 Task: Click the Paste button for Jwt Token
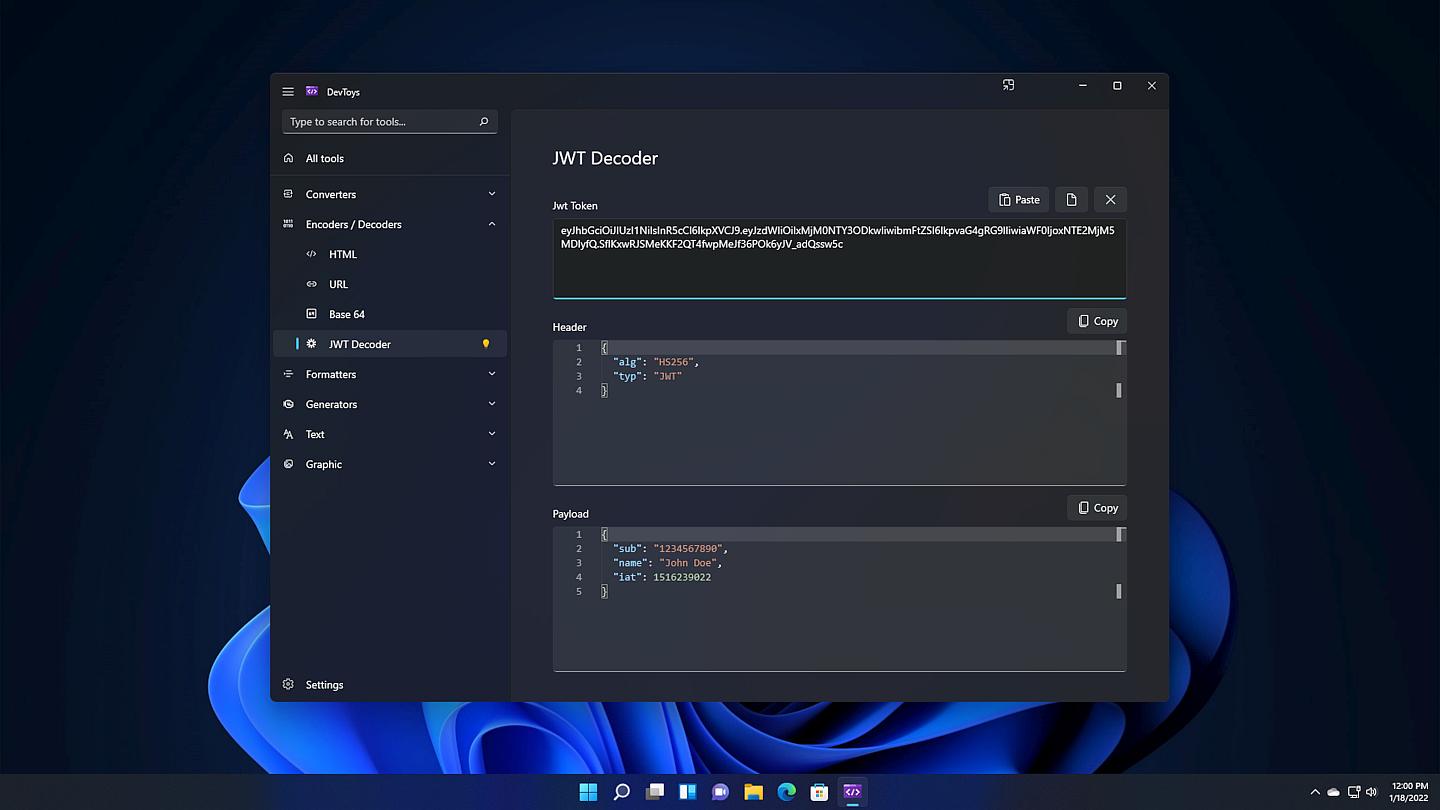[x=1019, y=200]
